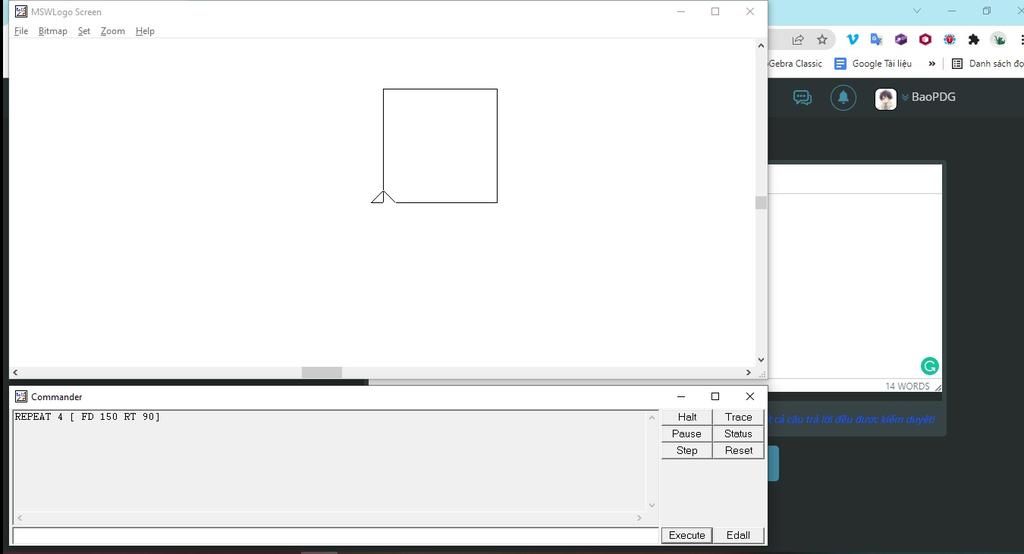Click Commander history scroll right arrow
The image size is (1024, 554).
(639, 517)
